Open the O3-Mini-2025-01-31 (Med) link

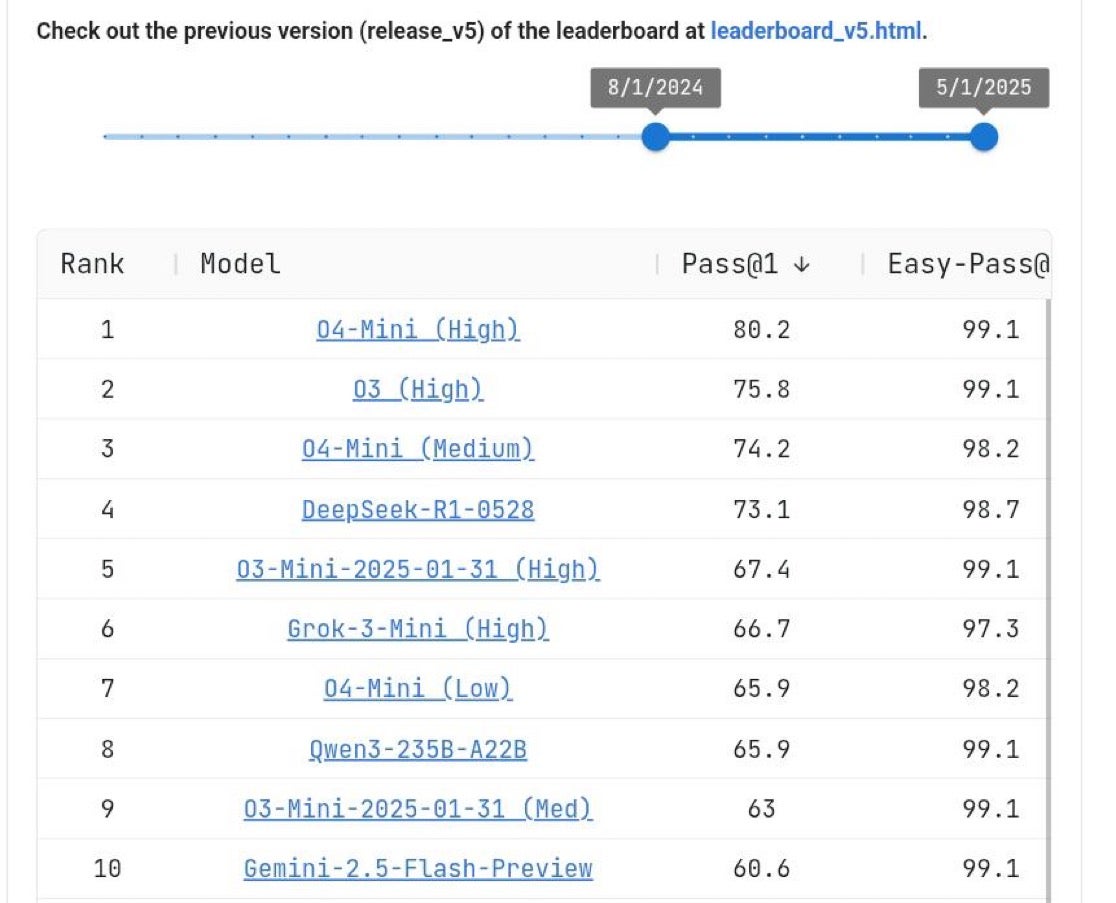coord(417,809)
